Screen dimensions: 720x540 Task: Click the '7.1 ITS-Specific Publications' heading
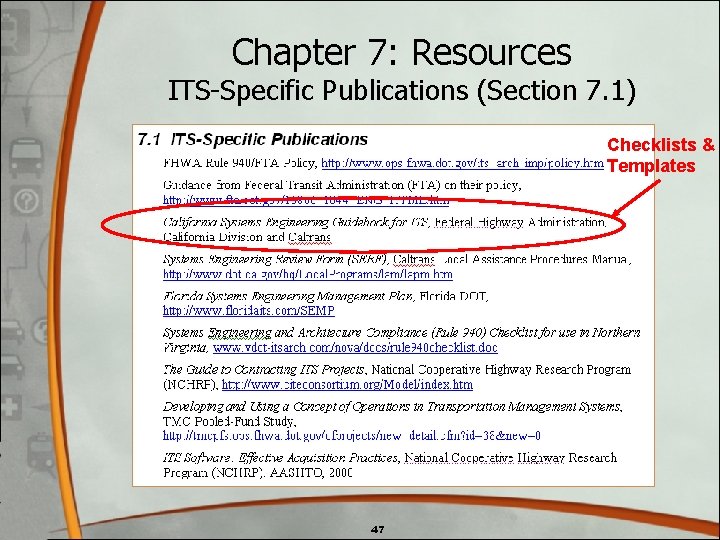point(253,139)
